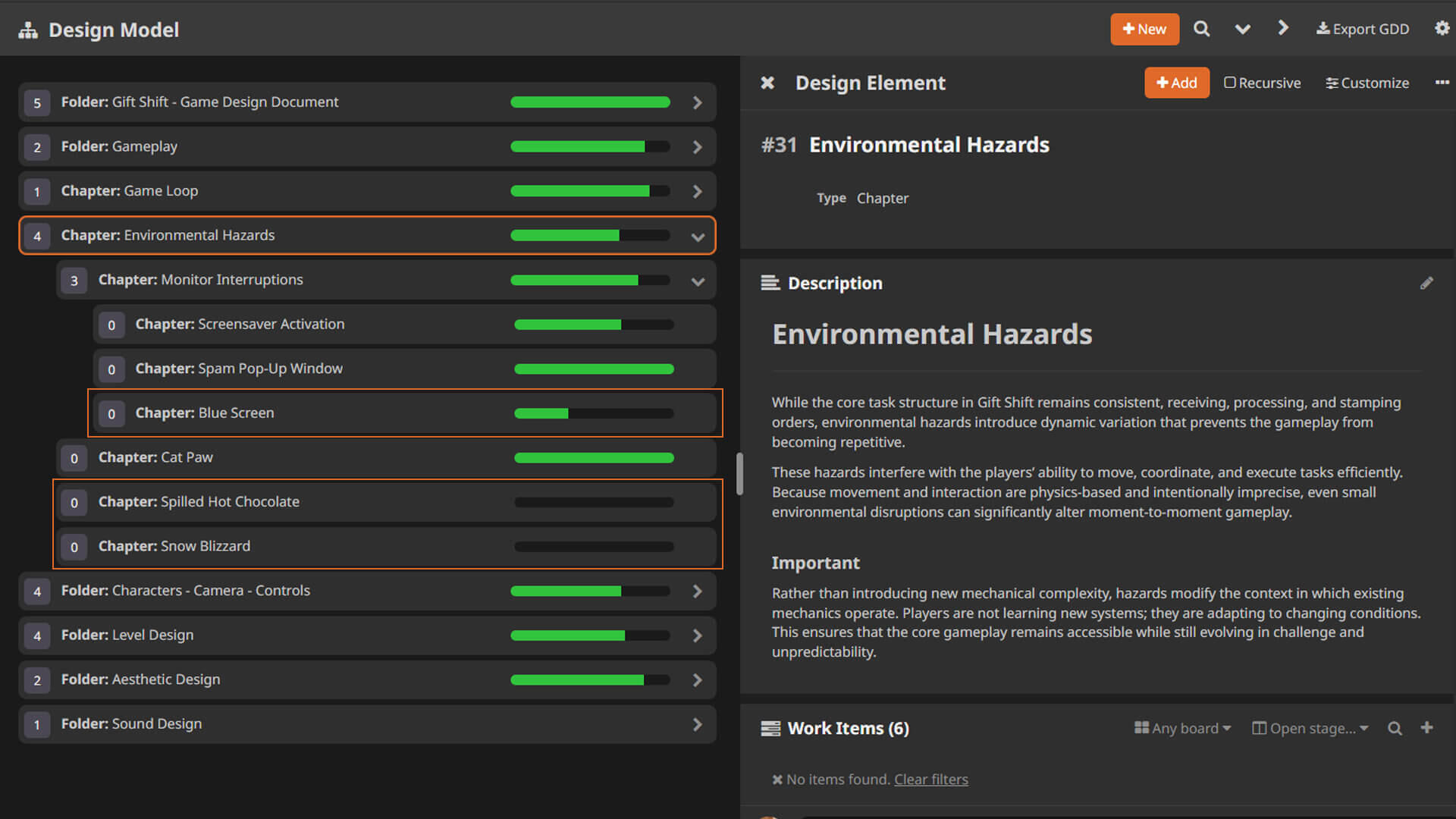Screen dimensions: 1456x819
Task: Click the Blue Screen progress bar
Action: (594, 413)
